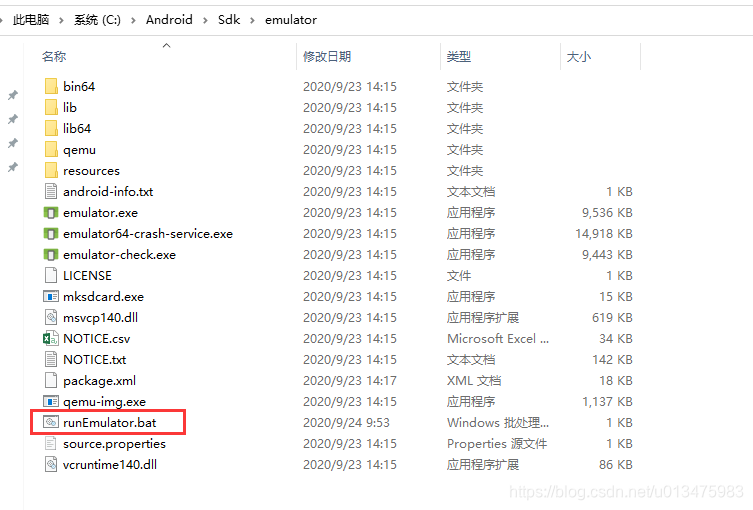Select the qemu folder icon
753x510 pixels.
pyautogui.click(x=51, y=149)
